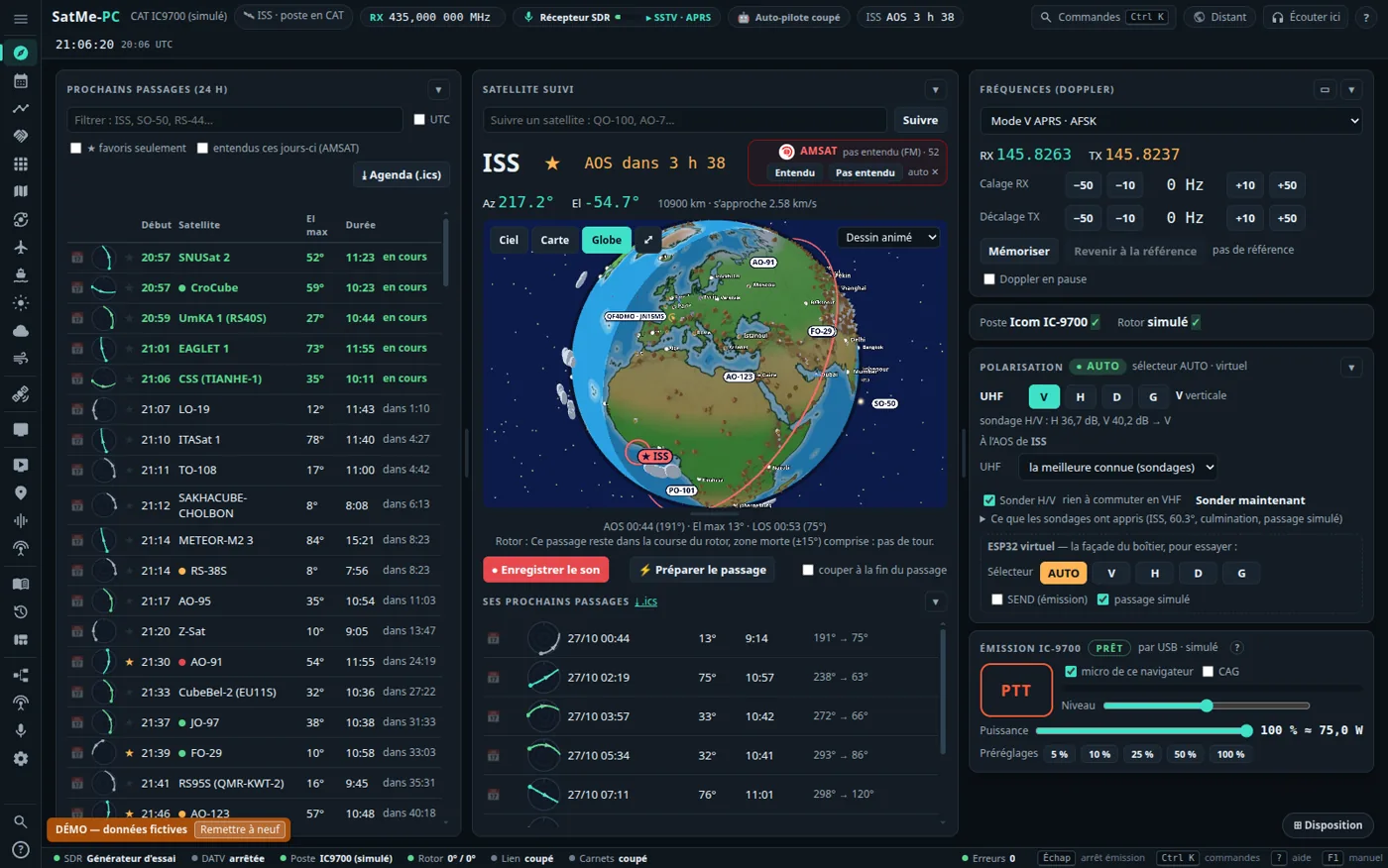This screenshot has width=1388, height=868.
Task: Open the microphone icon in the sidebar
Action: coord(20,730)
